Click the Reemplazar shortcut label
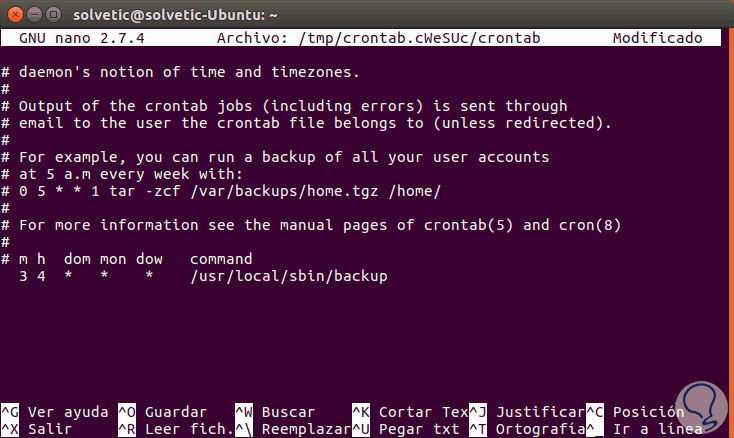The image size is (734, 438). click(302, 429)
